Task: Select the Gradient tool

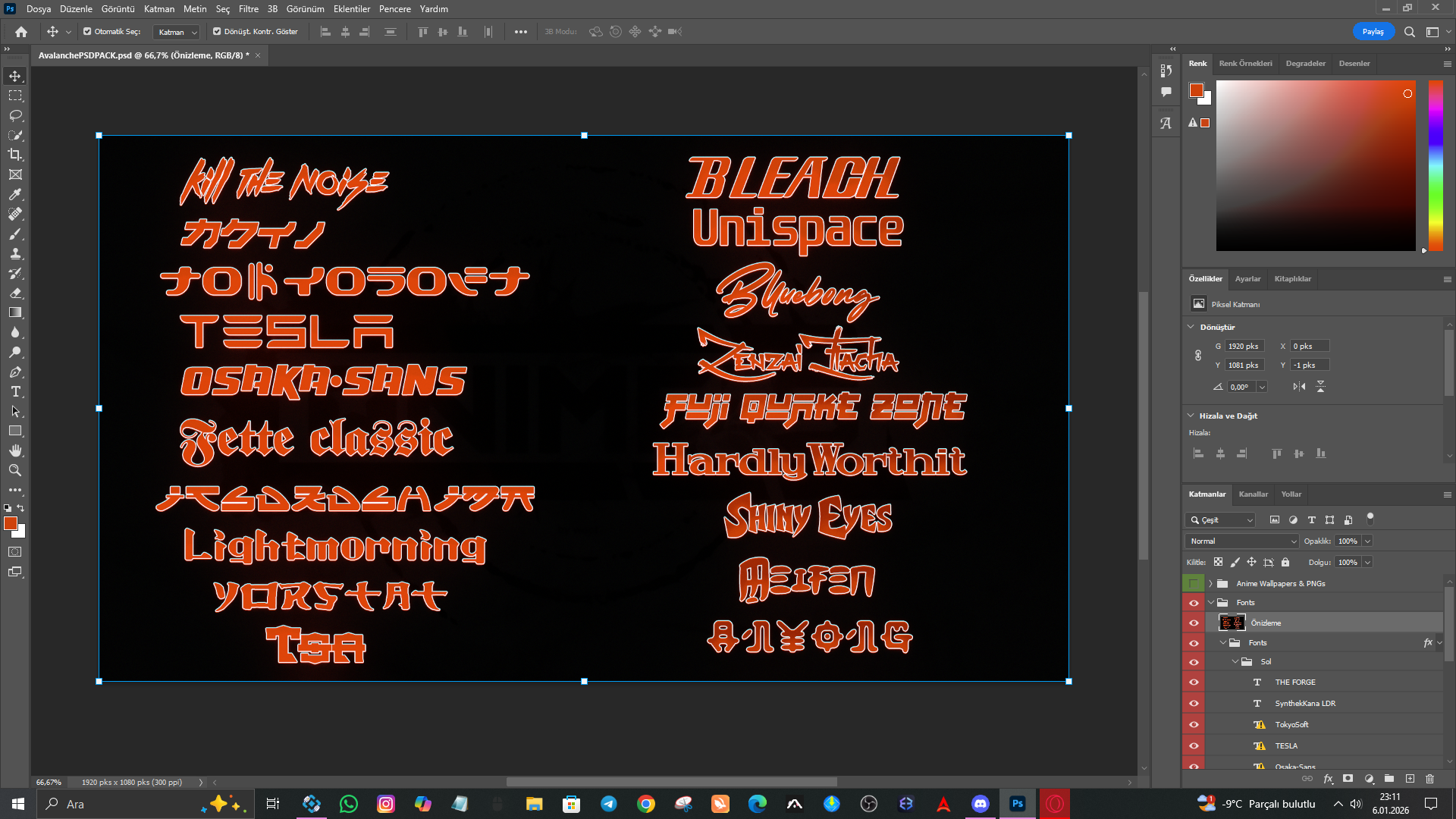Action: 15,312
